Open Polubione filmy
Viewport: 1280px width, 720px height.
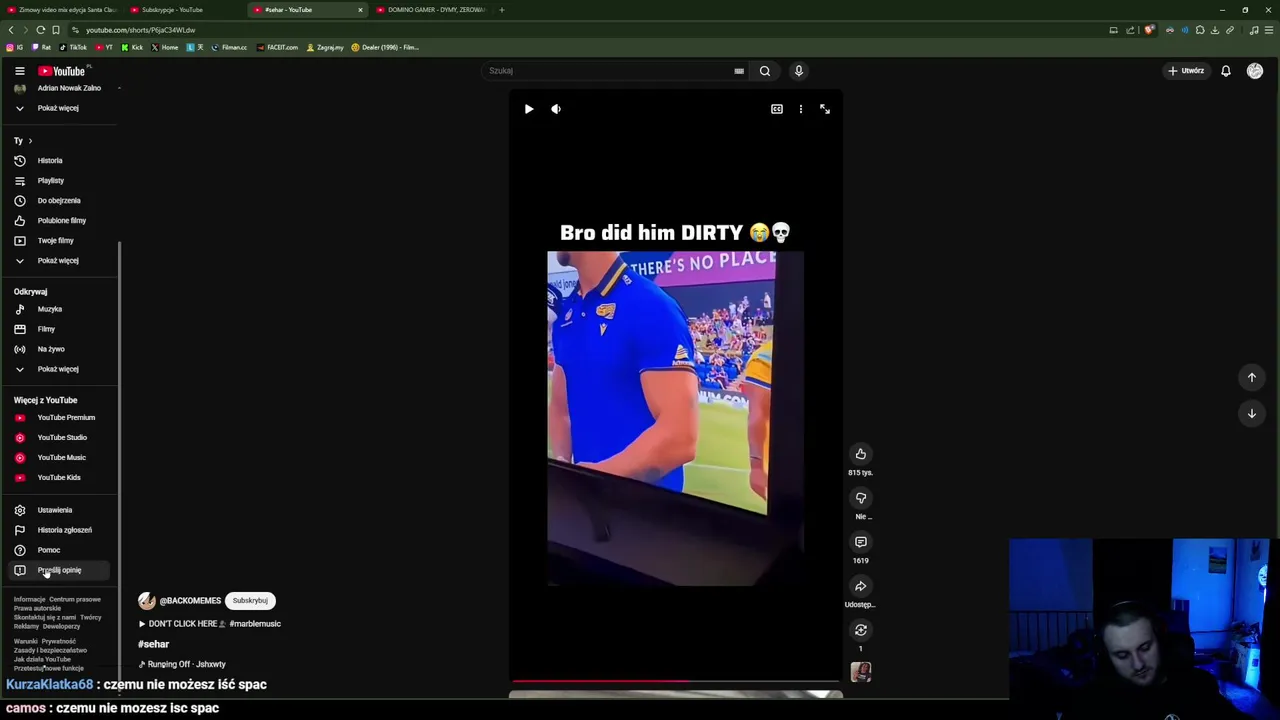pyautogui.click(x=60, y=221)
